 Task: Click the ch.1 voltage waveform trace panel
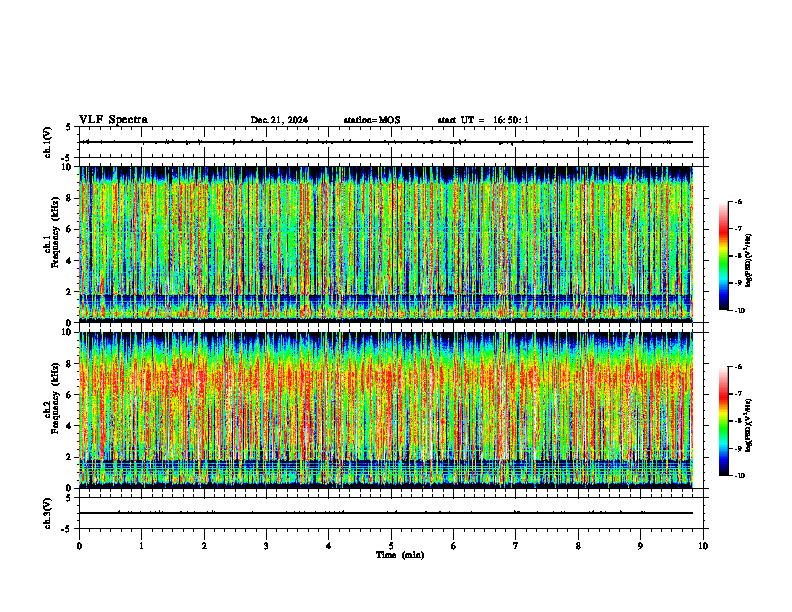pyautogui.click(x=391, y=142)
